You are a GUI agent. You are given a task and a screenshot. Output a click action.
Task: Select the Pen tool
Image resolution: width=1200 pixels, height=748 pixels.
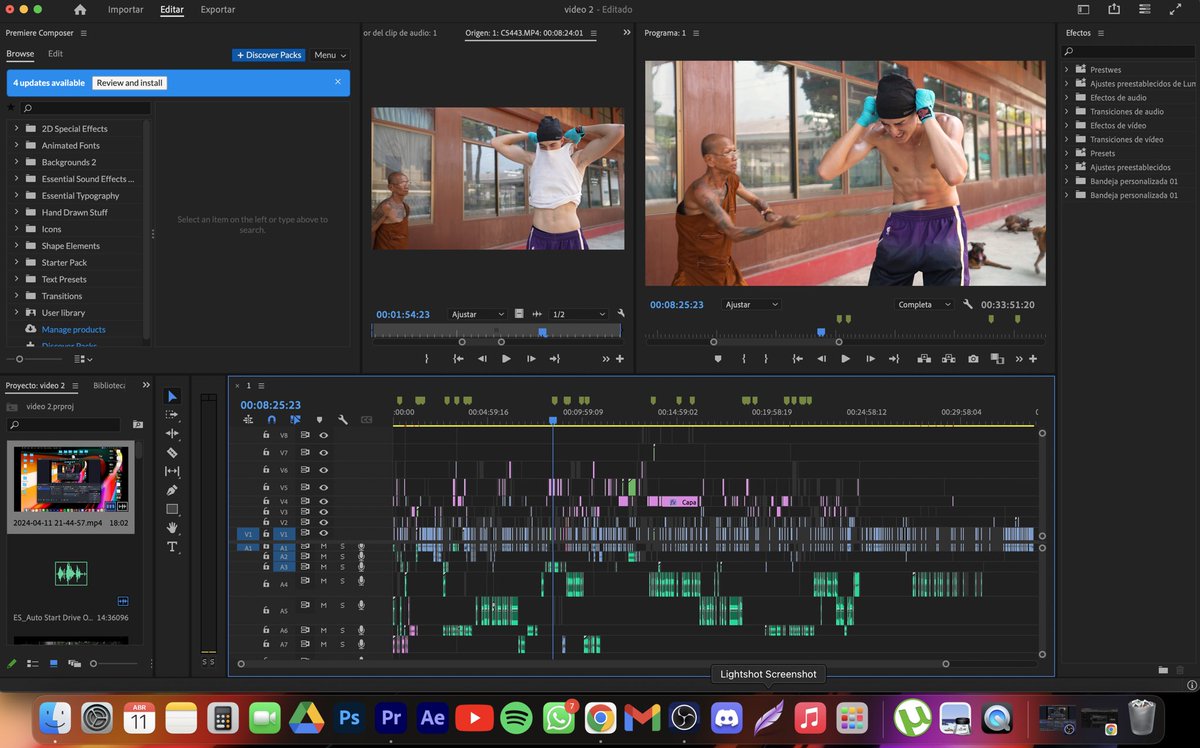(172, 490)
